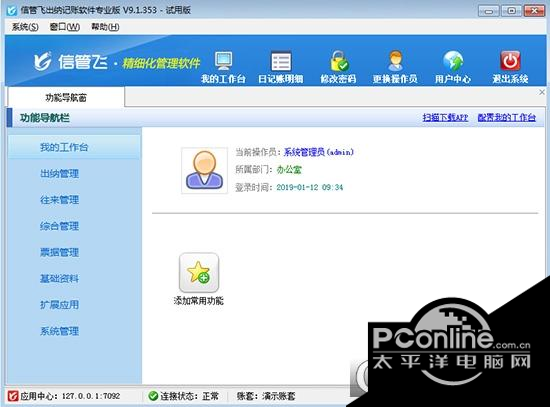Click login time 2019-01-12 09:34

tap(310, 187)
